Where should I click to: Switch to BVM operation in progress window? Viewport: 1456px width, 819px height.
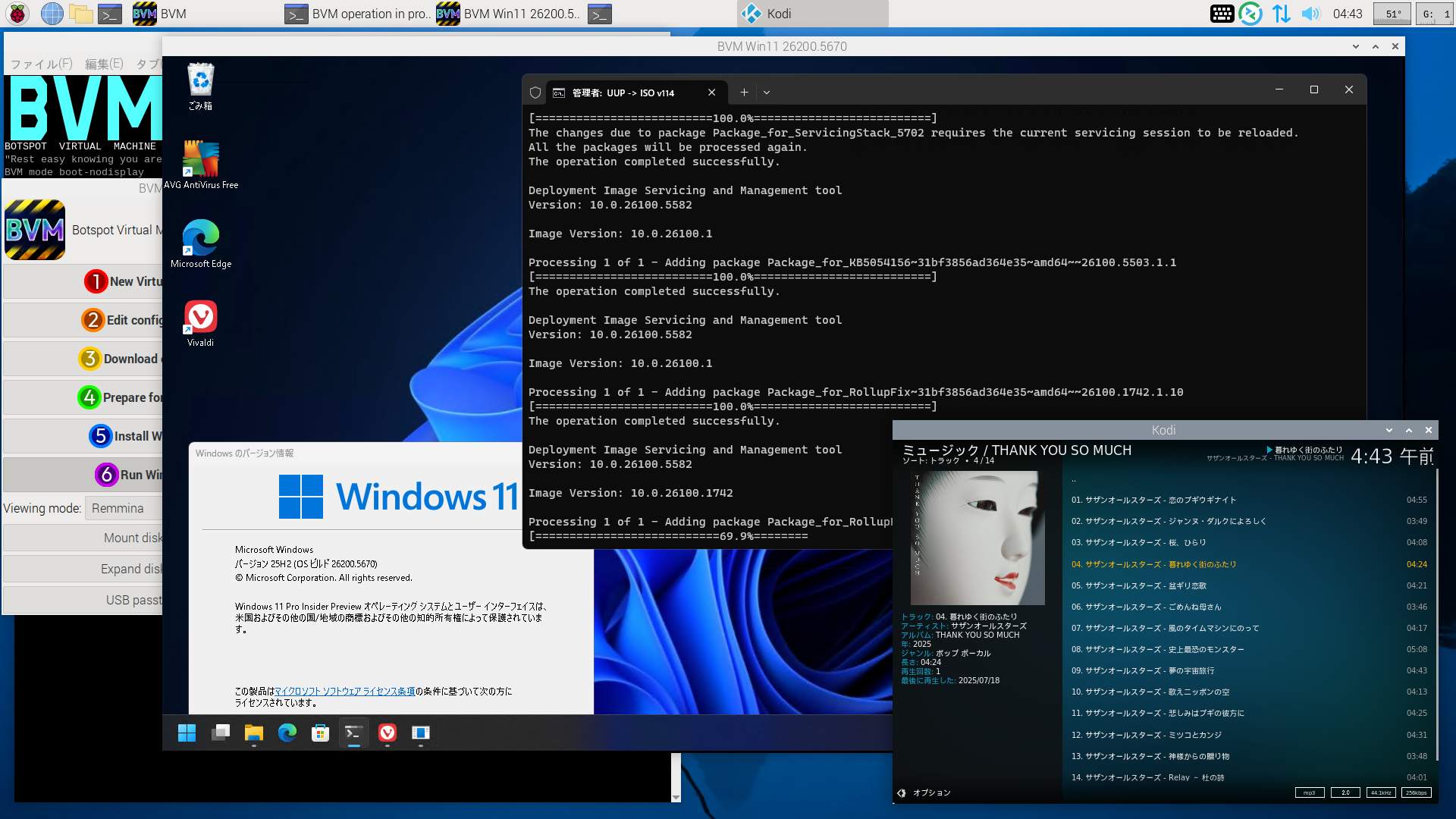point(356,14)
